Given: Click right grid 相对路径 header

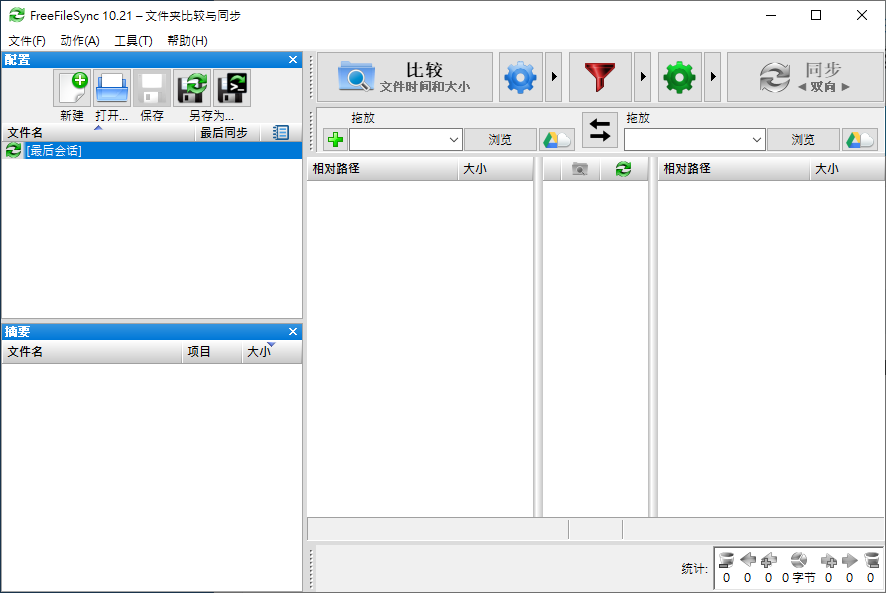Looking at the screenshot, I should click(733, 168).
